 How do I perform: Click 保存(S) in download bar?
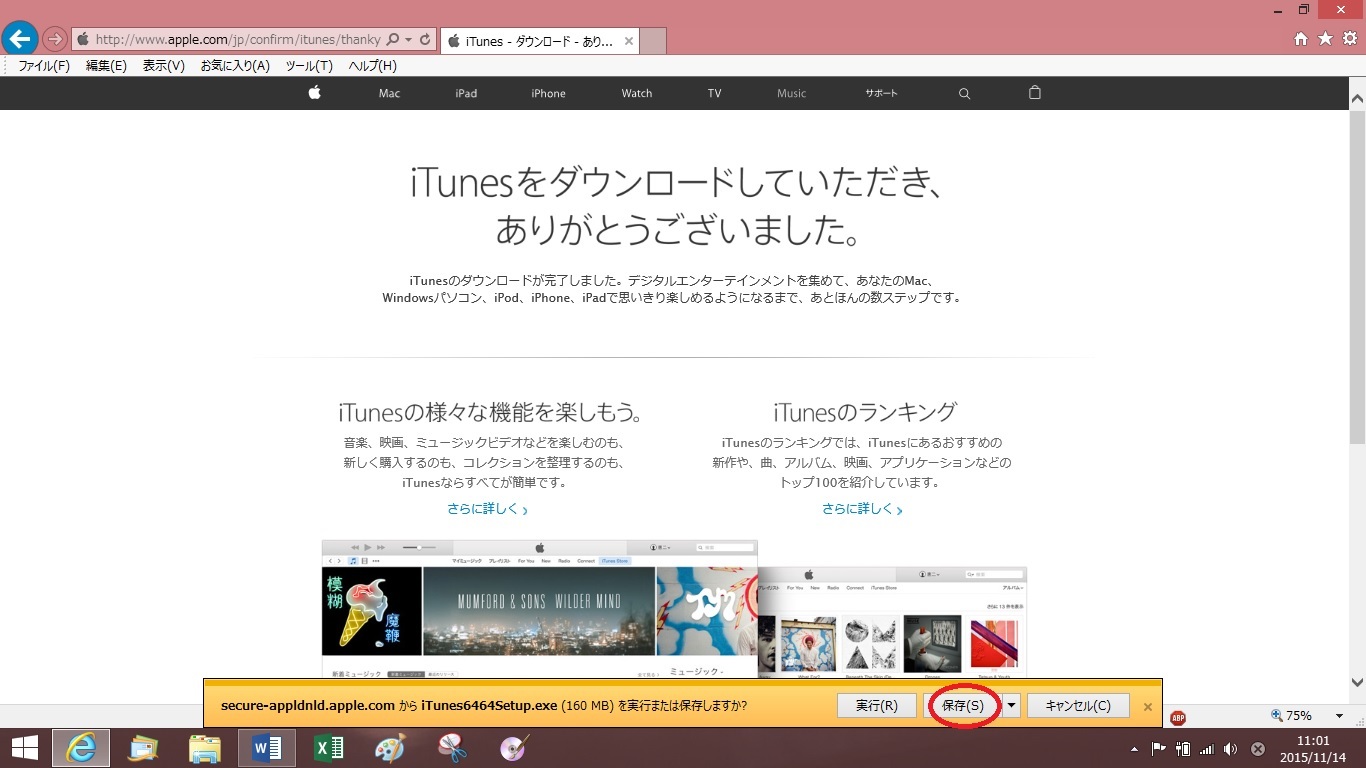click(963, 705)
